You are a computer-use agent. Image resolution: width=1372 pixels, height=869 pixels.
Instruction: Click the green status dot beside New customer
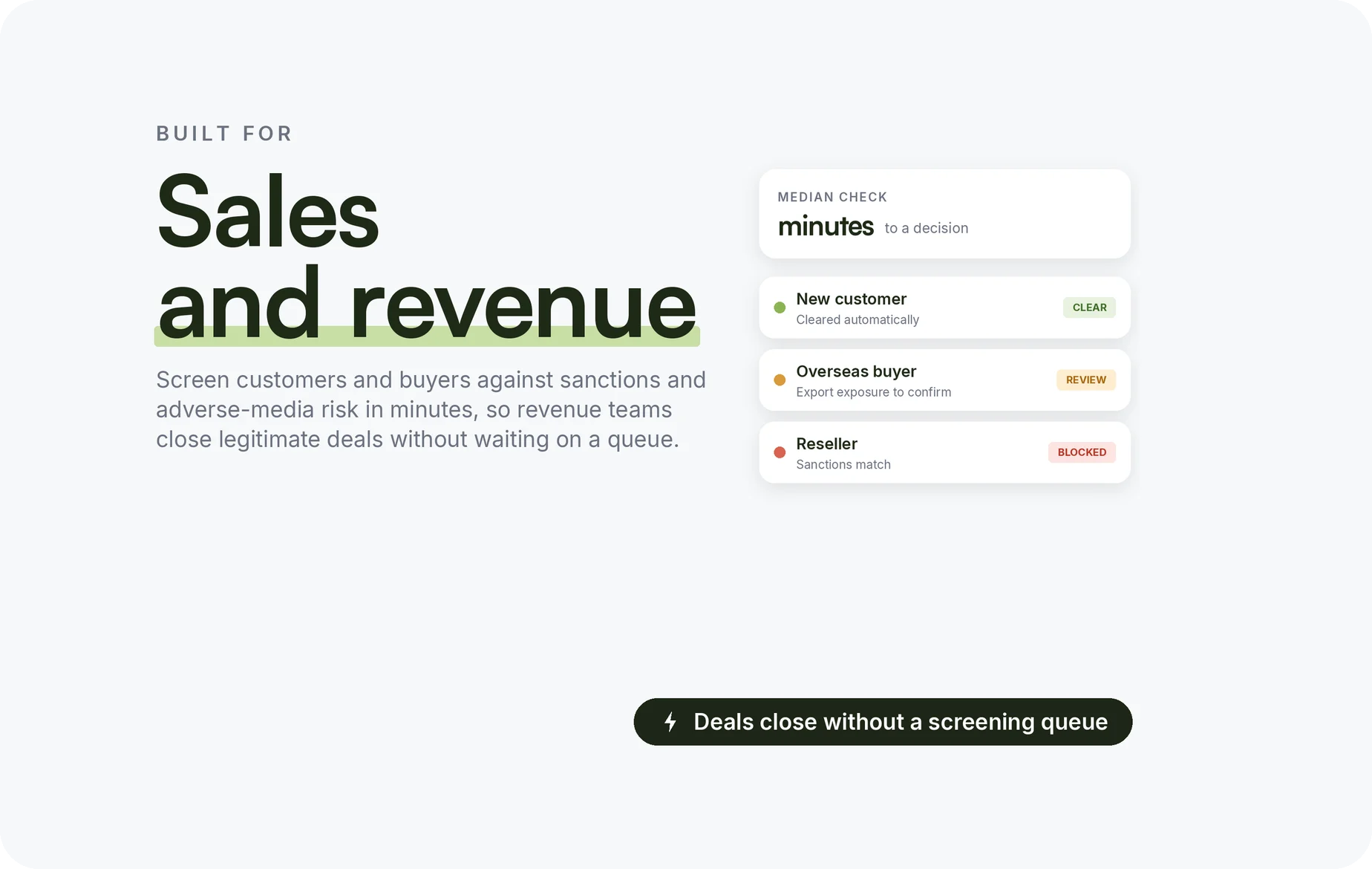point(780,307)
